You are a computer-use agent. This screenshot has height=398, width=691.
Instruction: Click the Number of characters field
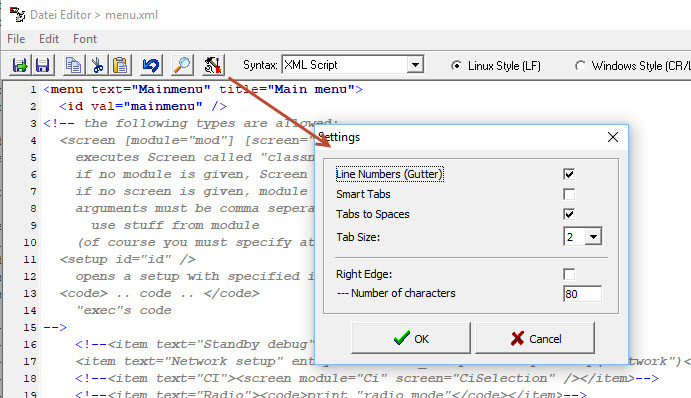point(582,294)
